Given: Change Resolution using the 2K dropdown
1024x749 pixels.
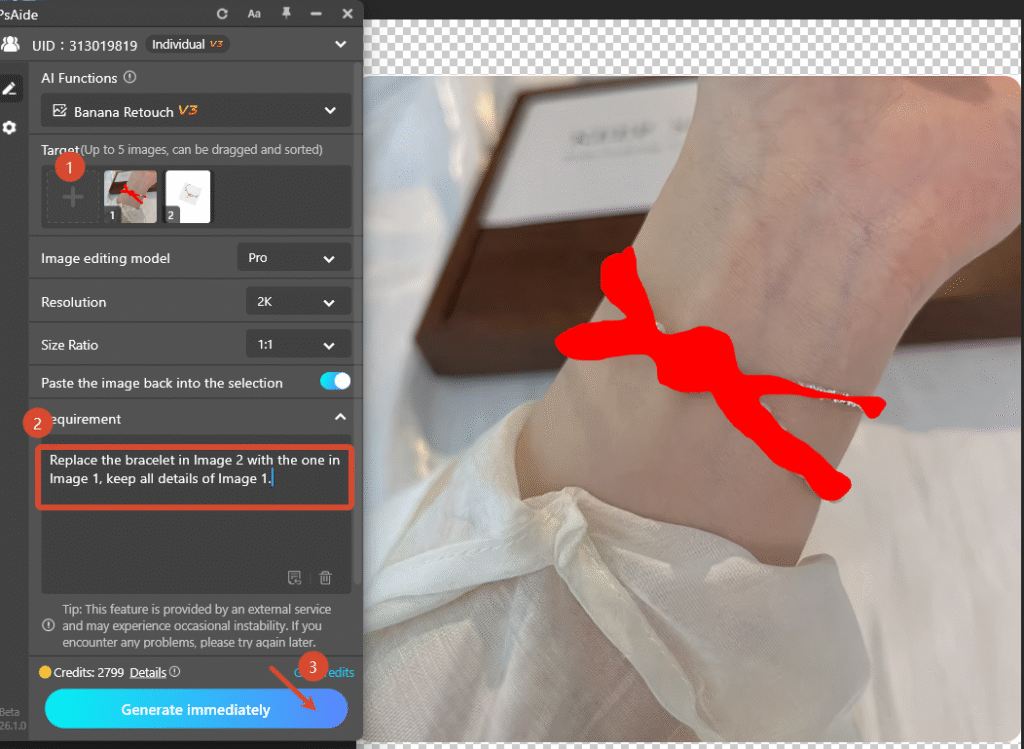Looking at the screenshot, I should [x=298, y=301].
